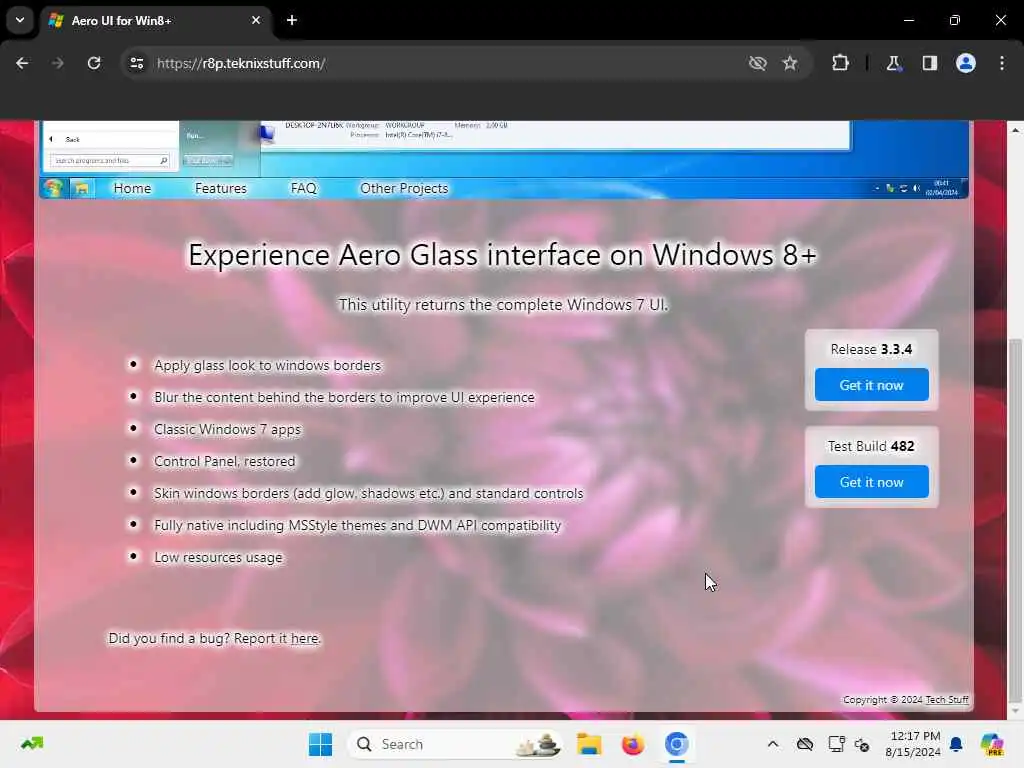Get Release 3.3.4 now
The width and height of the screenshot is (1024, 768).
pos(872,385)
